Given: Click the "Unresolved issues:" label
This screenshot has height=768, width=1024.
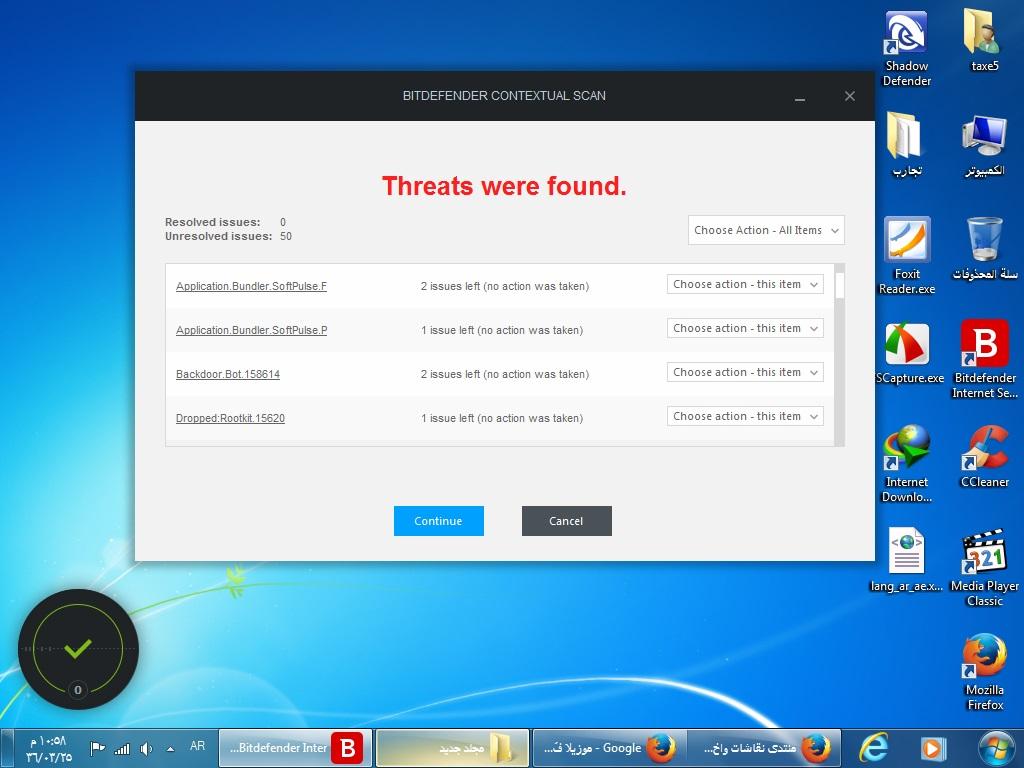Looking at the screenshot, I should pyautogui.click(x=219, y=236).
